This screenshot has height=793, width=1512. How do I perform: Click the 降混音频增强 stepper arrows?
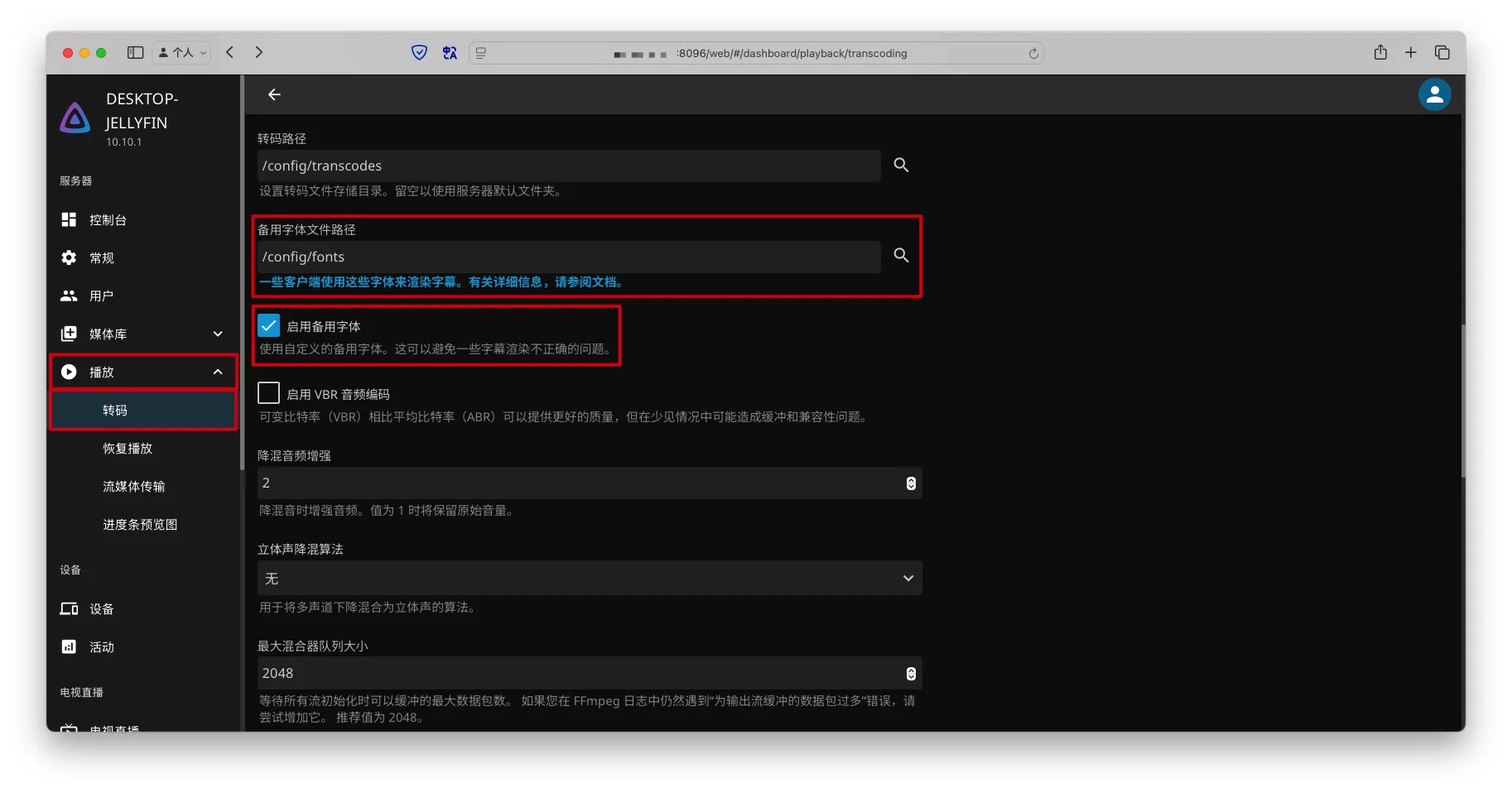click(911, 483)
